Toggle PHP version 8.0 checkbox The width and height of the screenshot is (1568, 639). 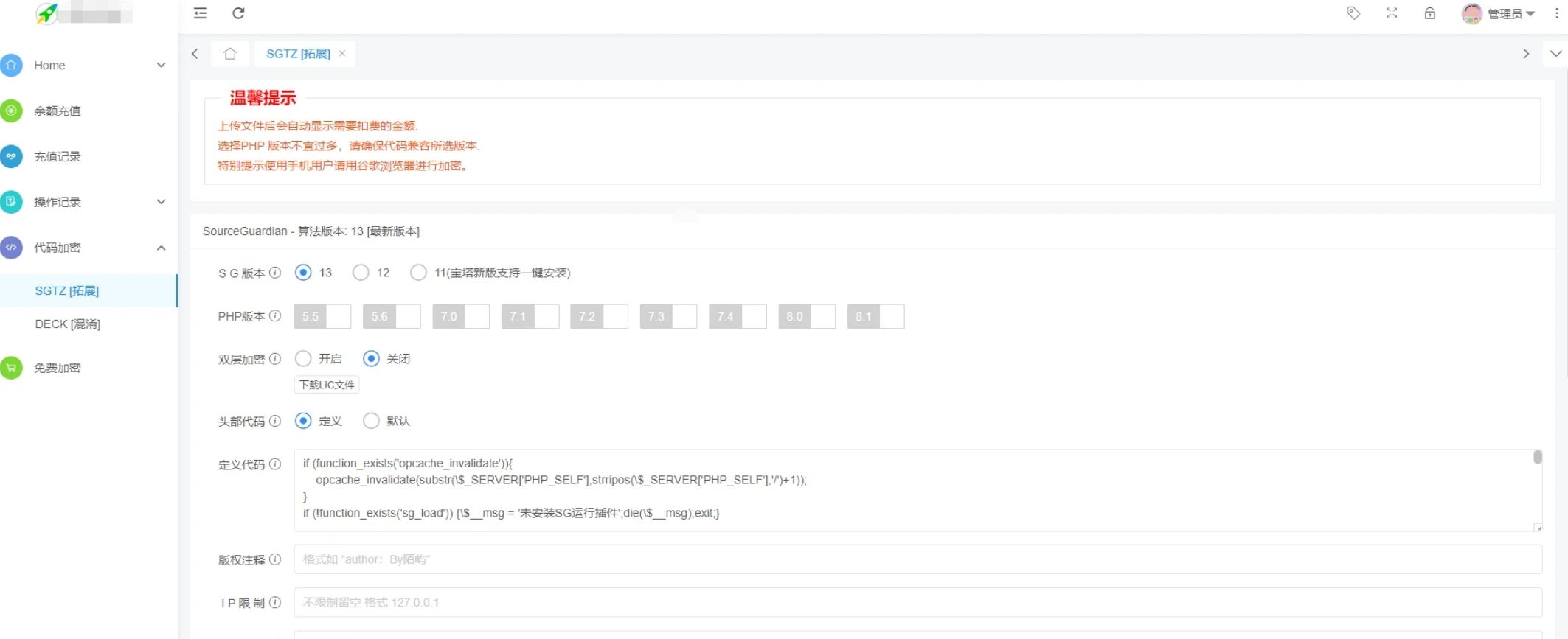[x=807, y=316]
